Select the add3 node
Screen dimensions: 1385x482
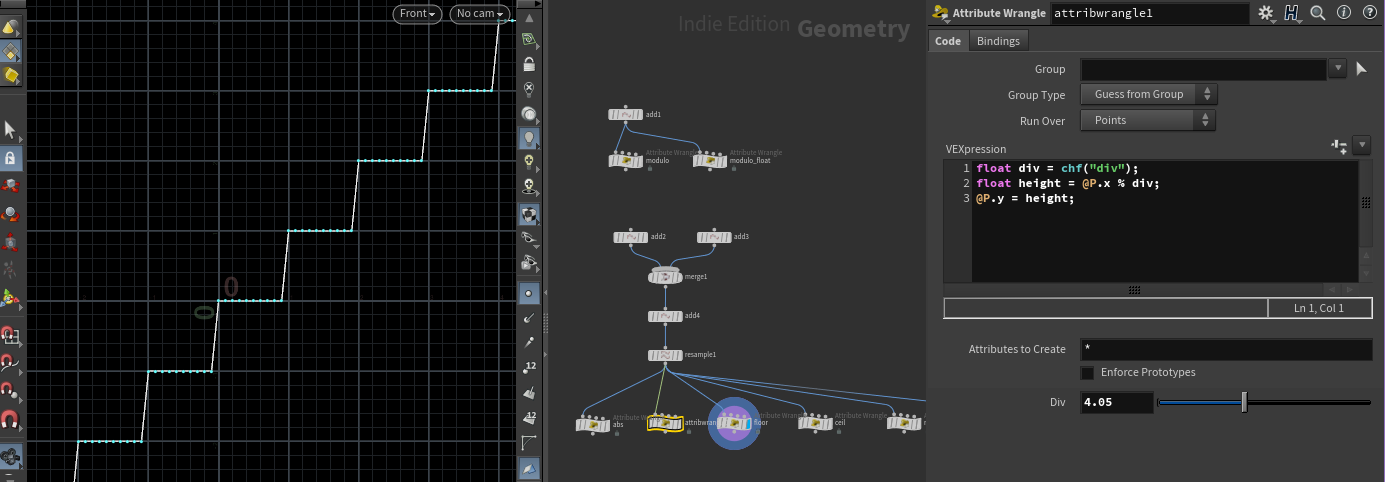714,237
